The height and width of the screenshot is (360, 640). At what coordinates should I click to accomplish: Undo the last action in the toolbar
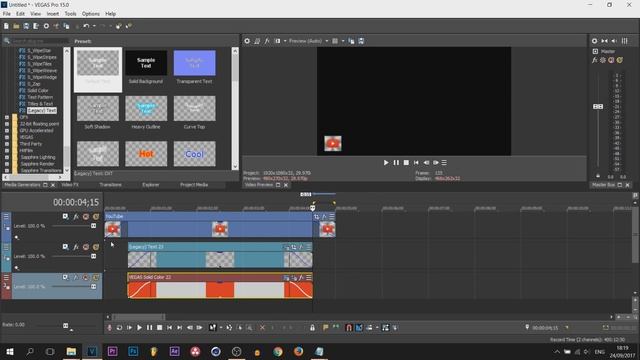click(86, 26)
